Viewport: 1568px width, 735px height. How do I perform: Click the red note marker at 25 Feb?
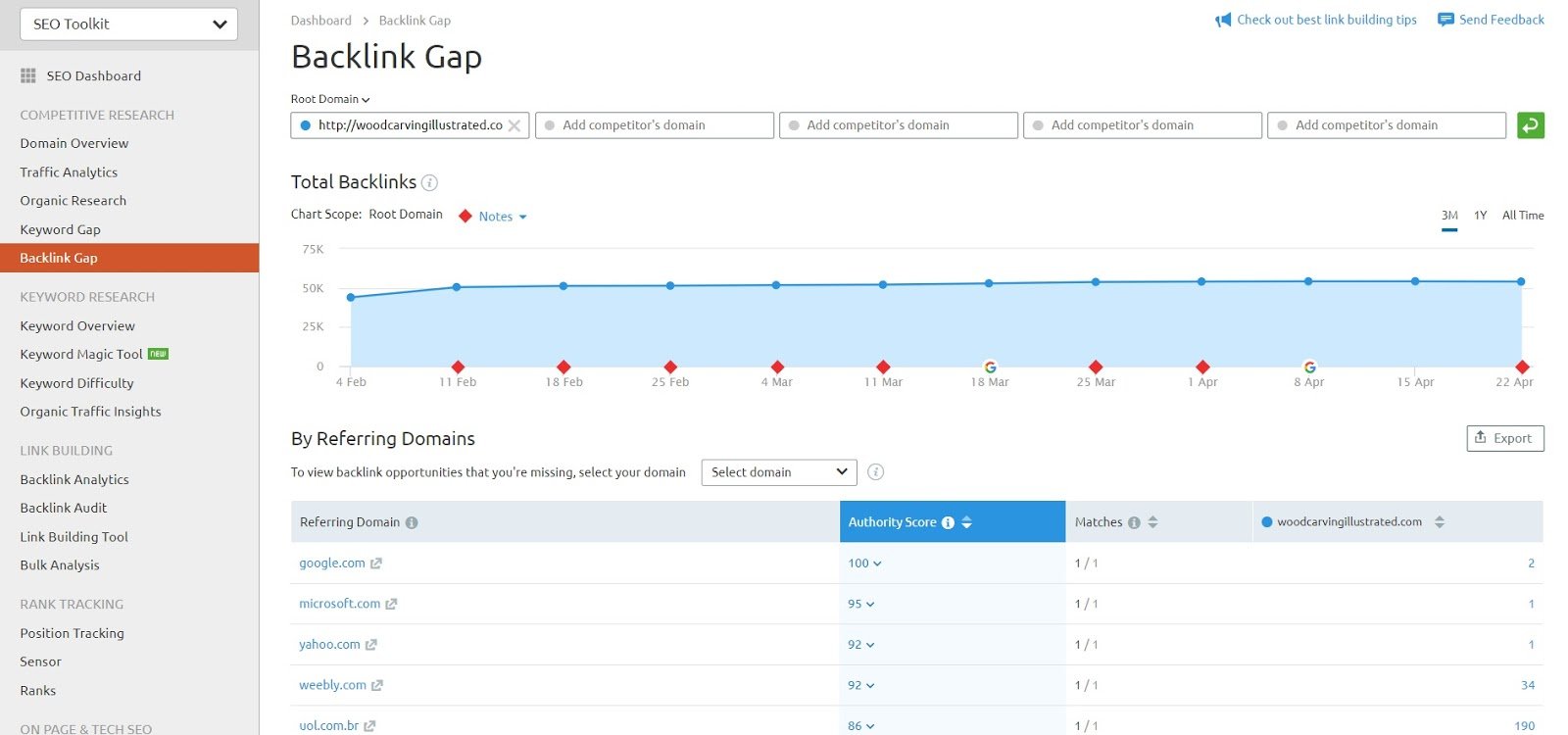pos(670,367)
